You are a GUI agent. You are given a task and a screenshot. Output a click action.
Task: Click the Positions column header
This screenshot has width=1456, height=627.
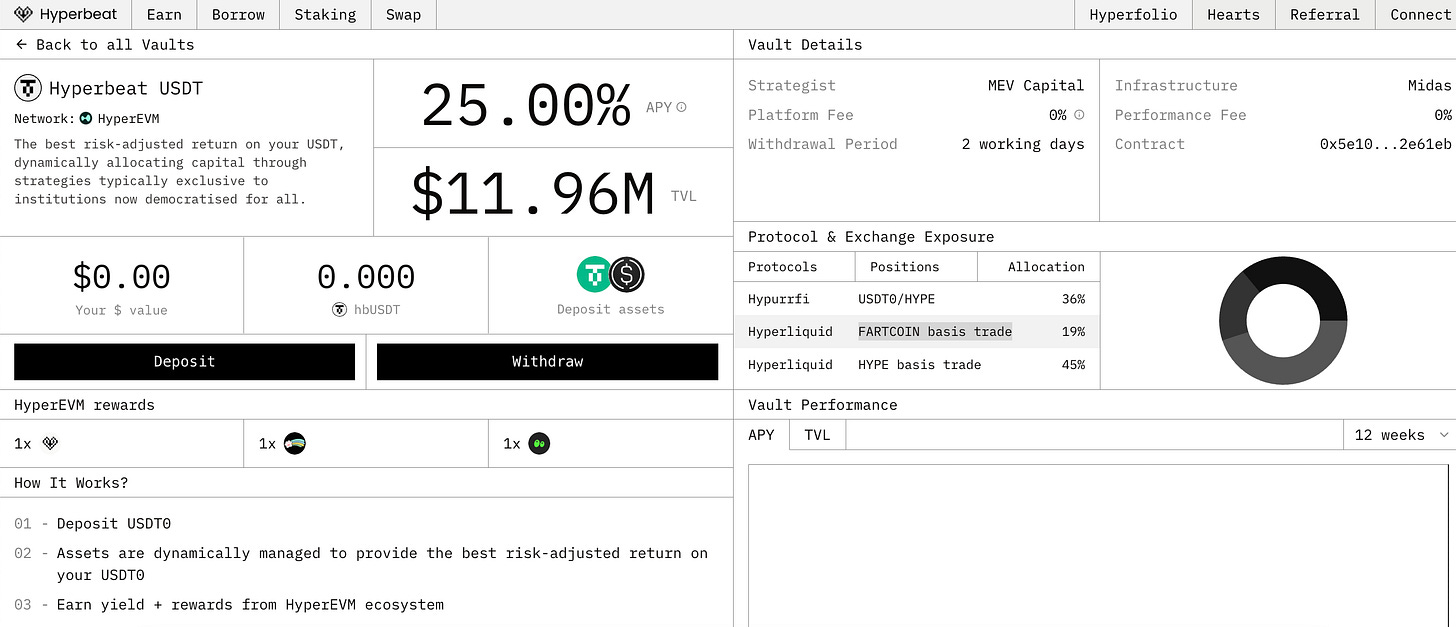pyautogui.click(x=905, y=267)
